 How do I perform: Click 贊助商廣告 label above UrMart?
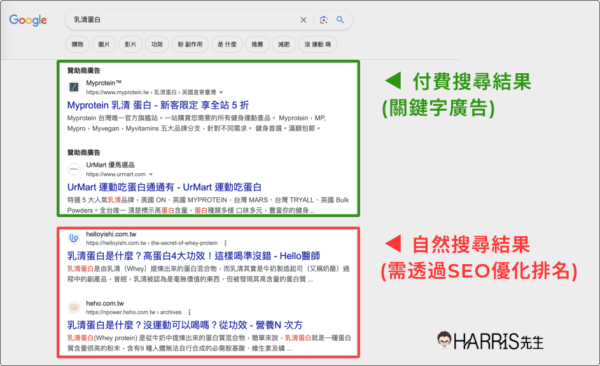pyautogui.click(x=83, y=152)
